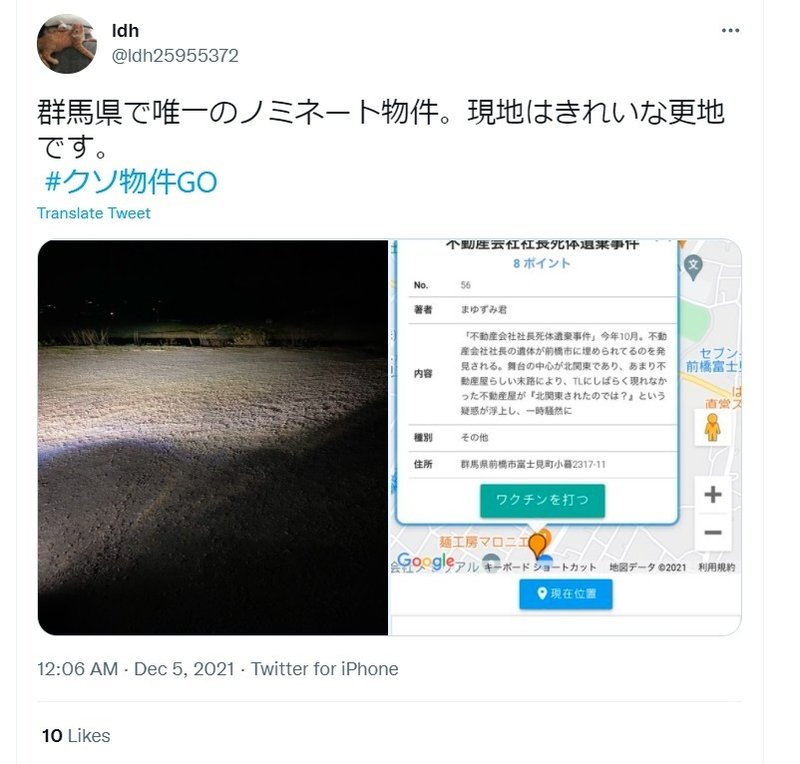The image size is (800, 764).
Task: Click Translate Tweet
Action: pos(93,213)
